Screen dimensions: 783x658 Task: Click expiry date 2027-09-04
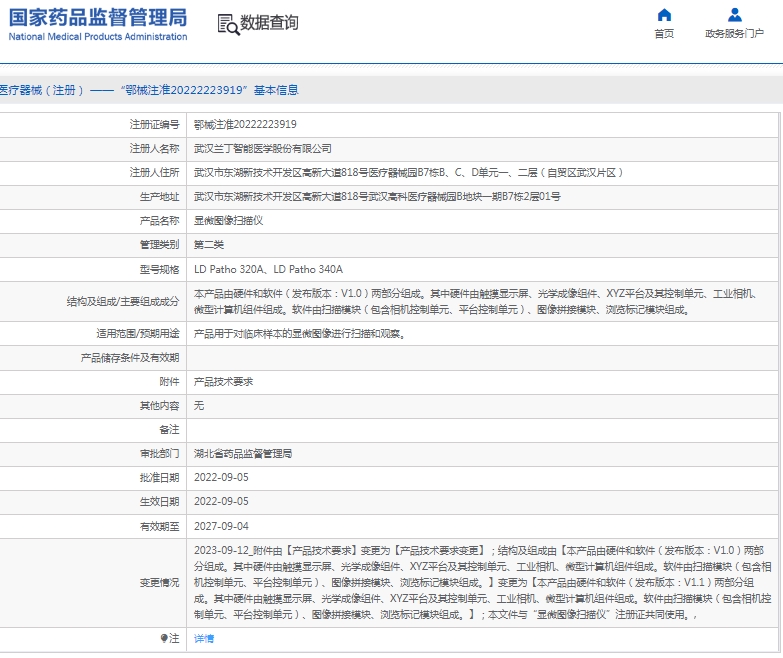click(x=221, y=526)
